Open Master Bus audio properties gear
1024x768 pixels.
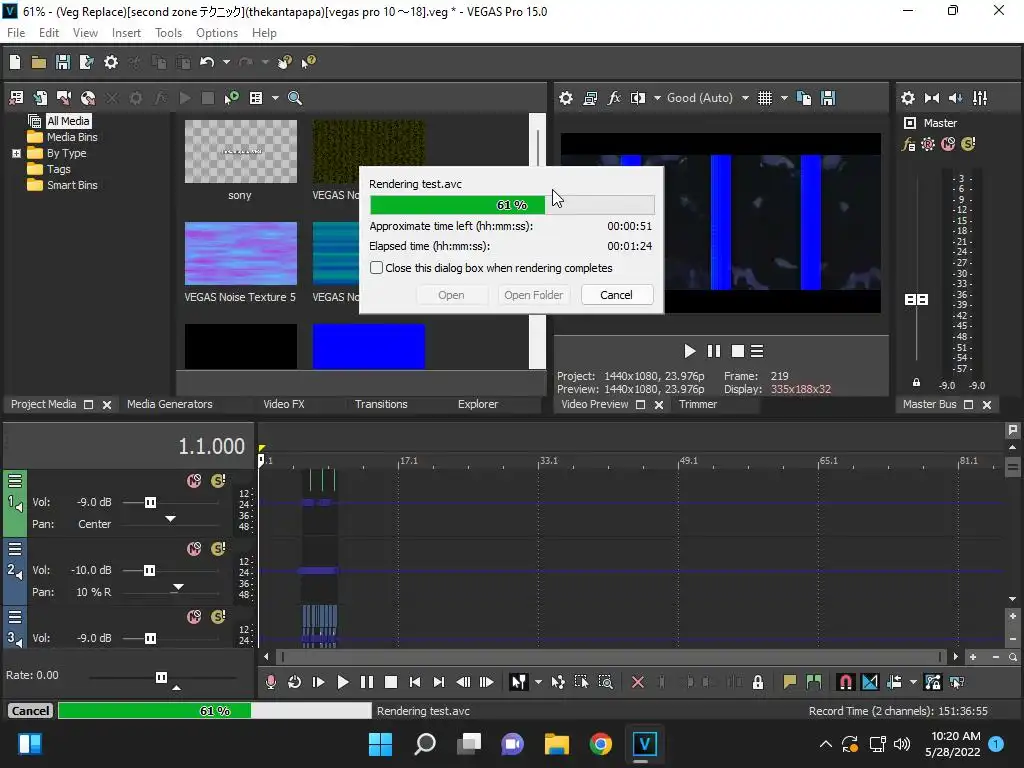pyautogui.click(x=908, y=98)
